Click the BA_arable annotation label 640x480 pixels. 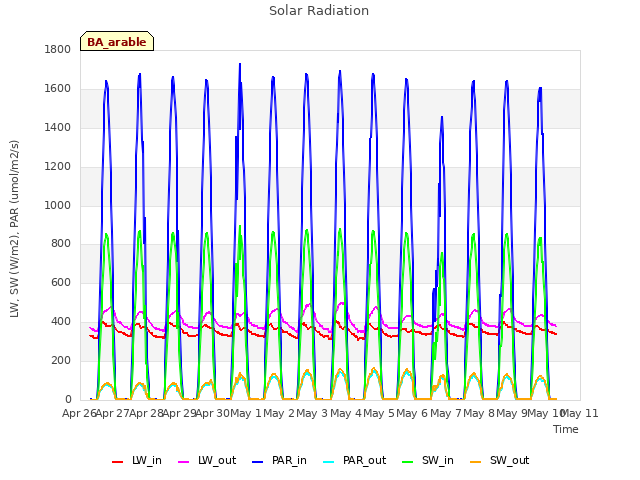point(117,42)
